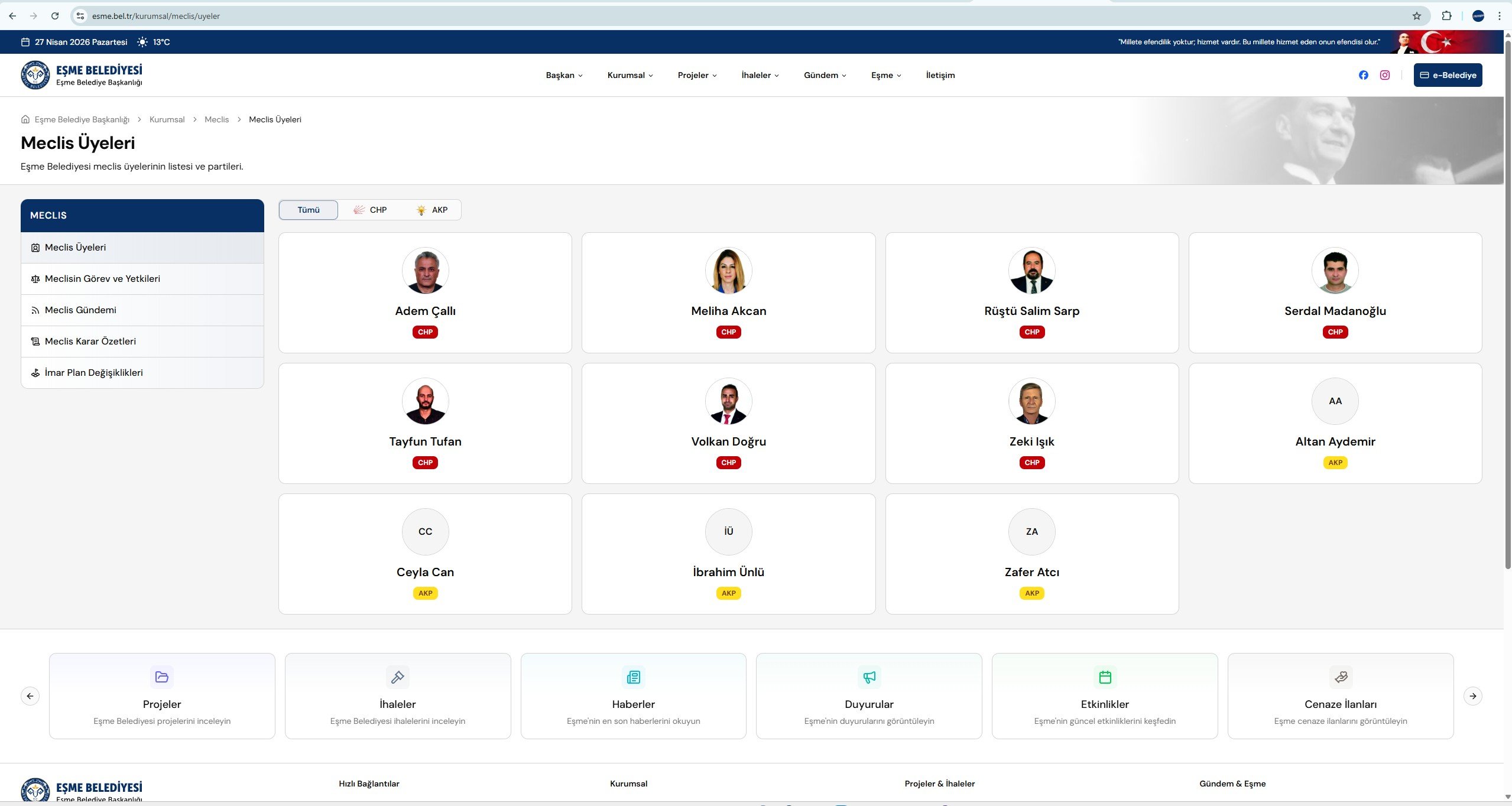
Task: Open Meclis Gündemi in sidebar
Action: pos(80,310)
